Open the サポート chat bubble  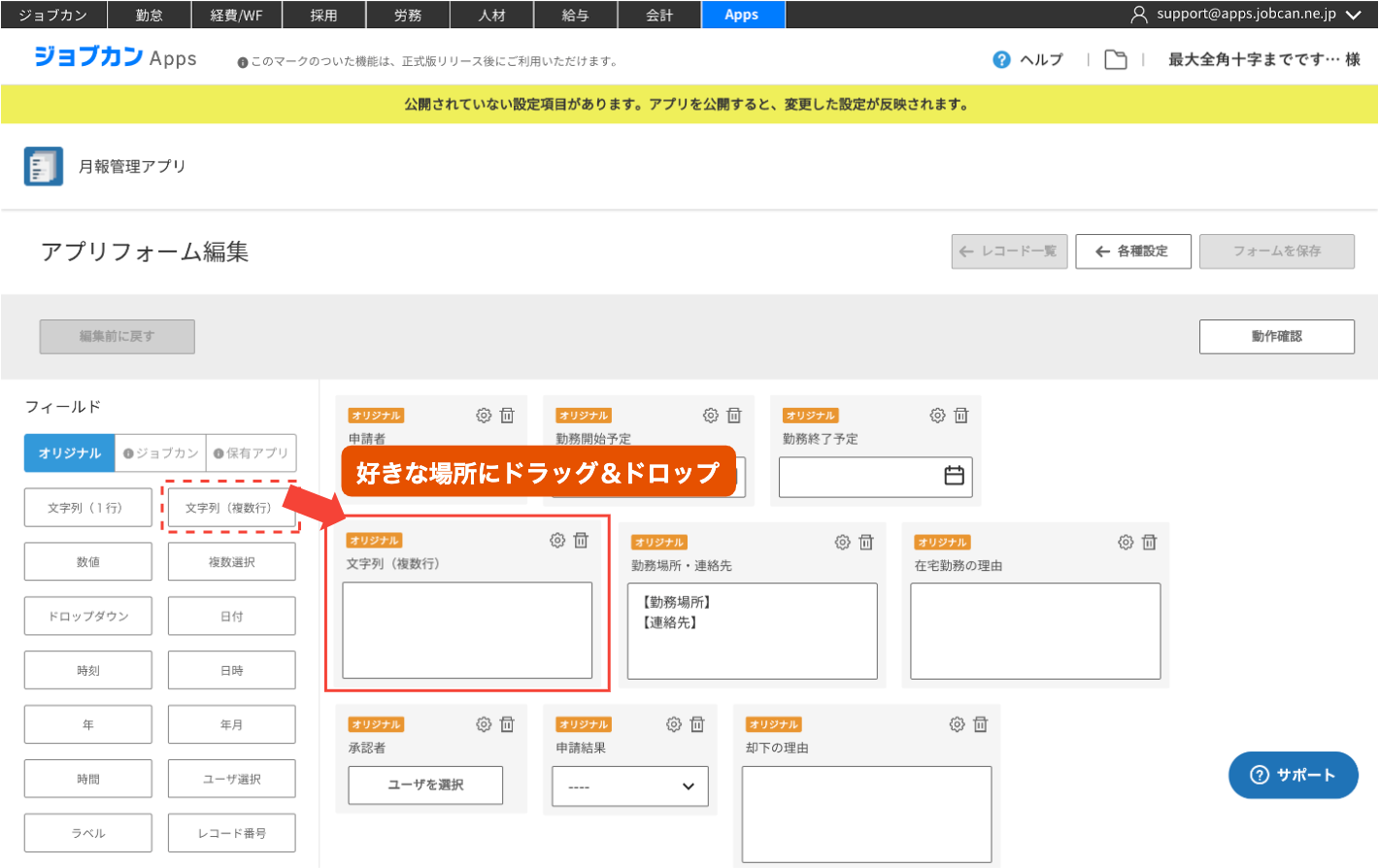tap(1293, 775)
